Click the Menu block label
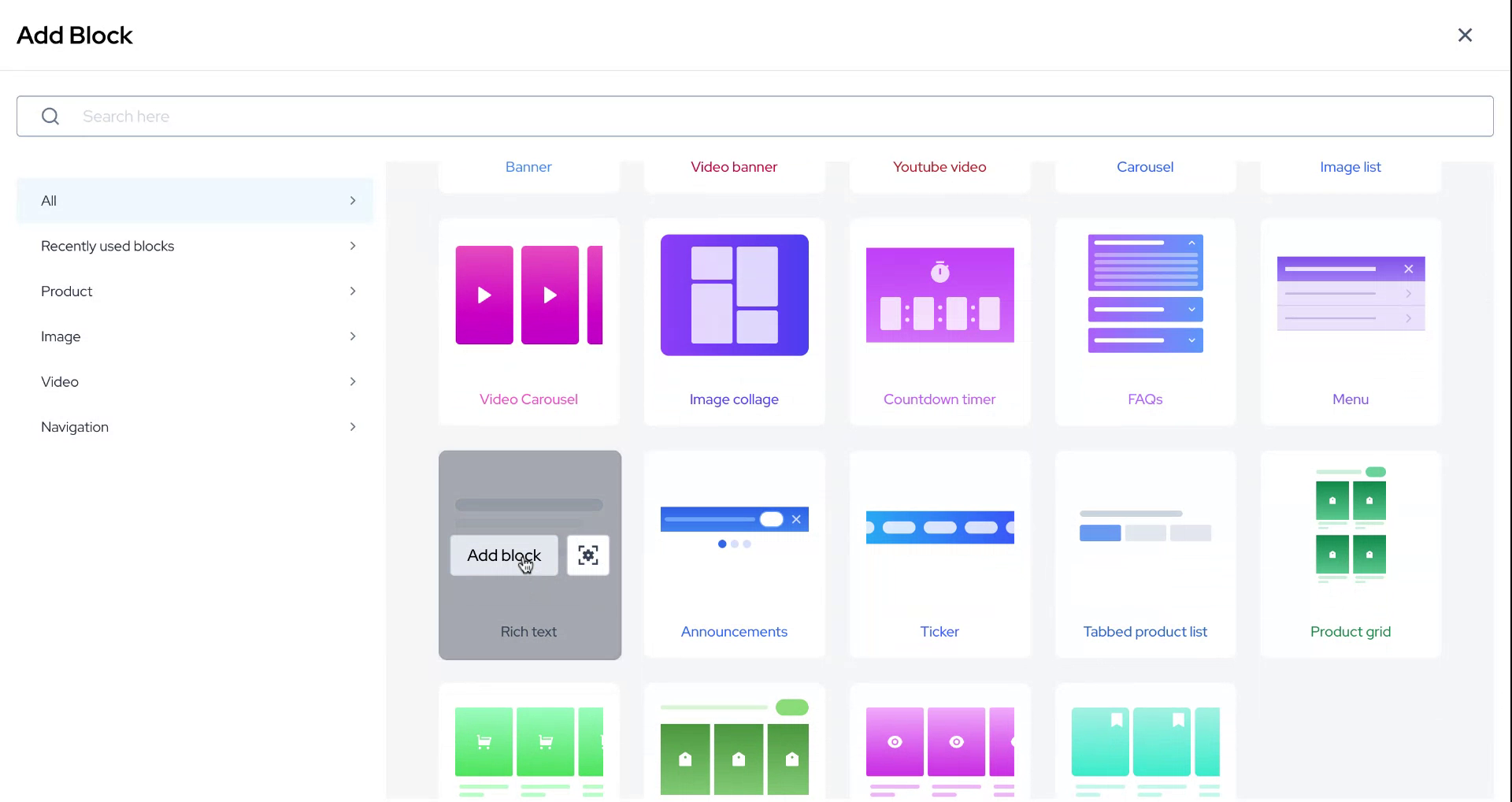Image resolution: width=1512 pixels, height=802 pixels. click(1351, 399)
